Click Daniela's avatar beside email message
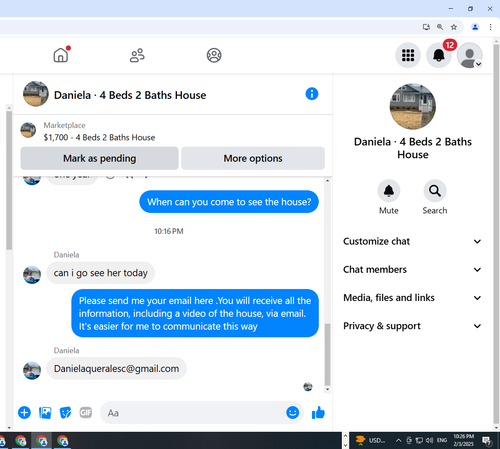Screen dimensions: 500x449 pos(32,370)
